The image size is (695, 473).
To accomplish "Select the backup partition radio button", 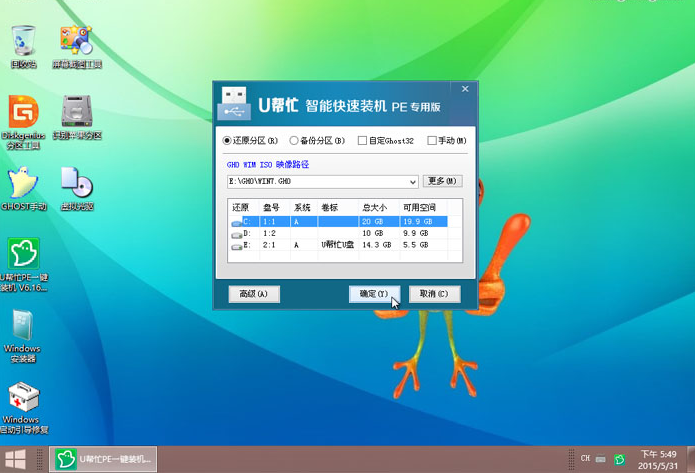I will [317, 141].
